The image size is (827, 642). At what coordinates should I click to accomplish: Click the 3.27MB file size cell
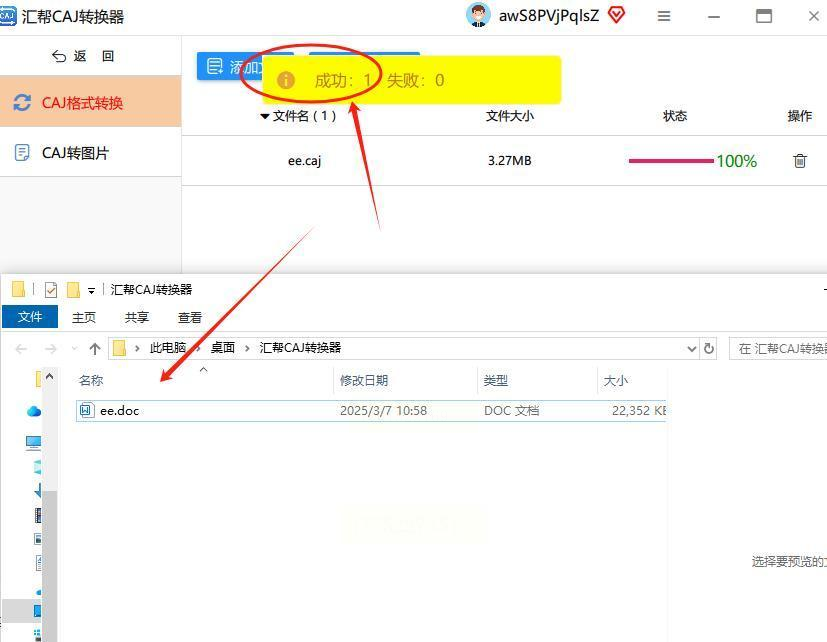[509, 160]
